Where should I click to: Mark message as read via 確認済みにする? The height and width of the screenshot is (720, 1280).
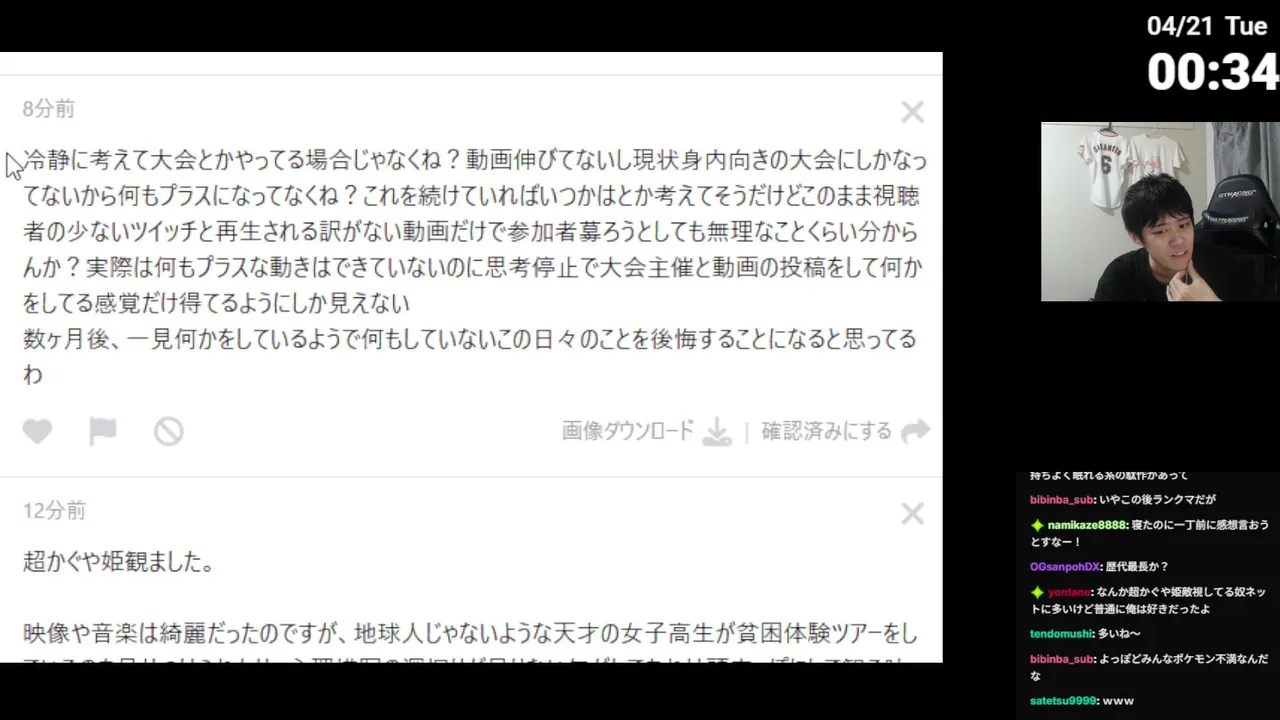[826, 431]
